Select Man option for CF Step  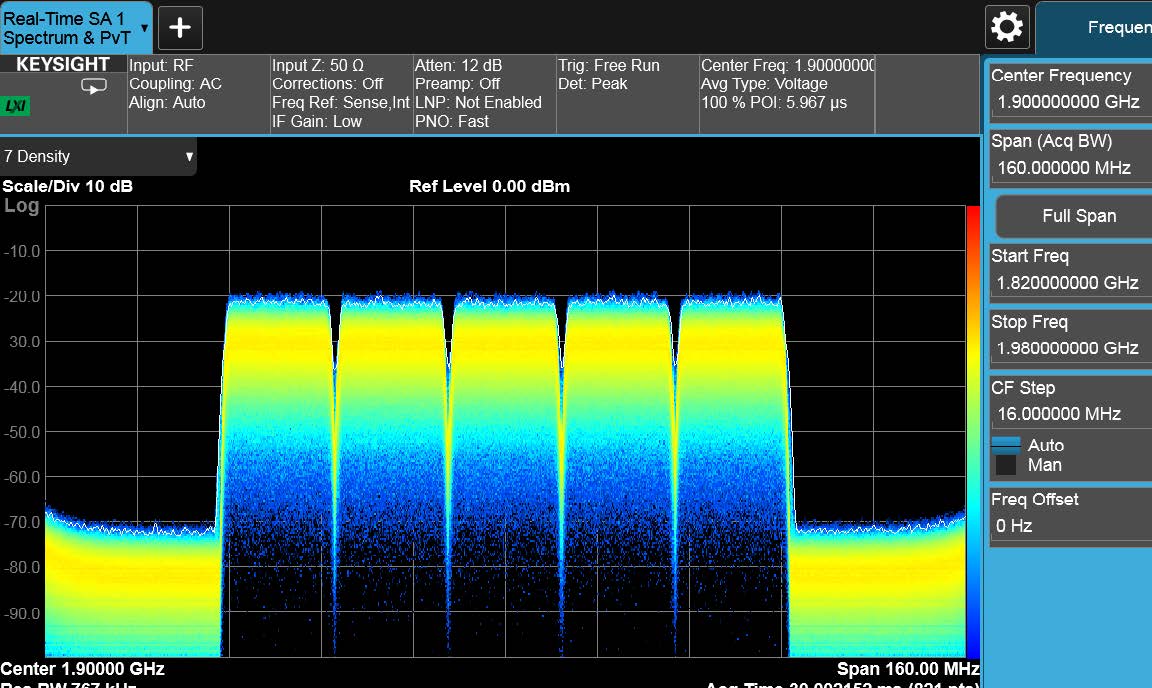click(x=1044, y=465)
